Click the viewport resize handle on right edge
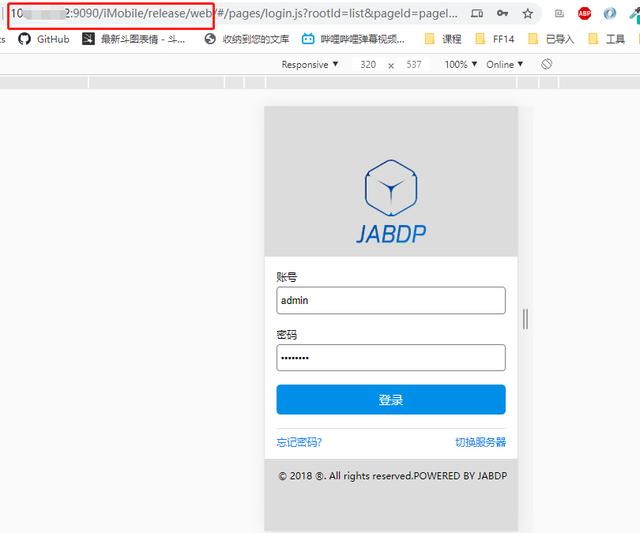This screenshot has height=533, width=640. tap(525, 319)
